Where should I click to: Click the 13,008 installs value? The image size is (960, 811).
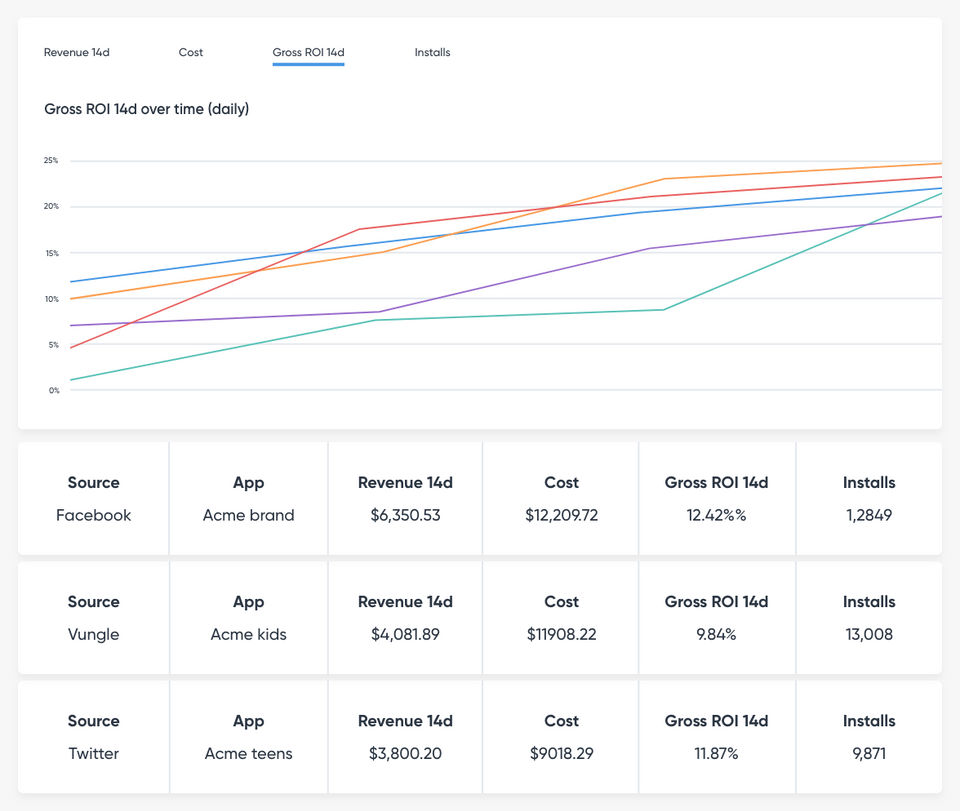click(x=869, y=634)
